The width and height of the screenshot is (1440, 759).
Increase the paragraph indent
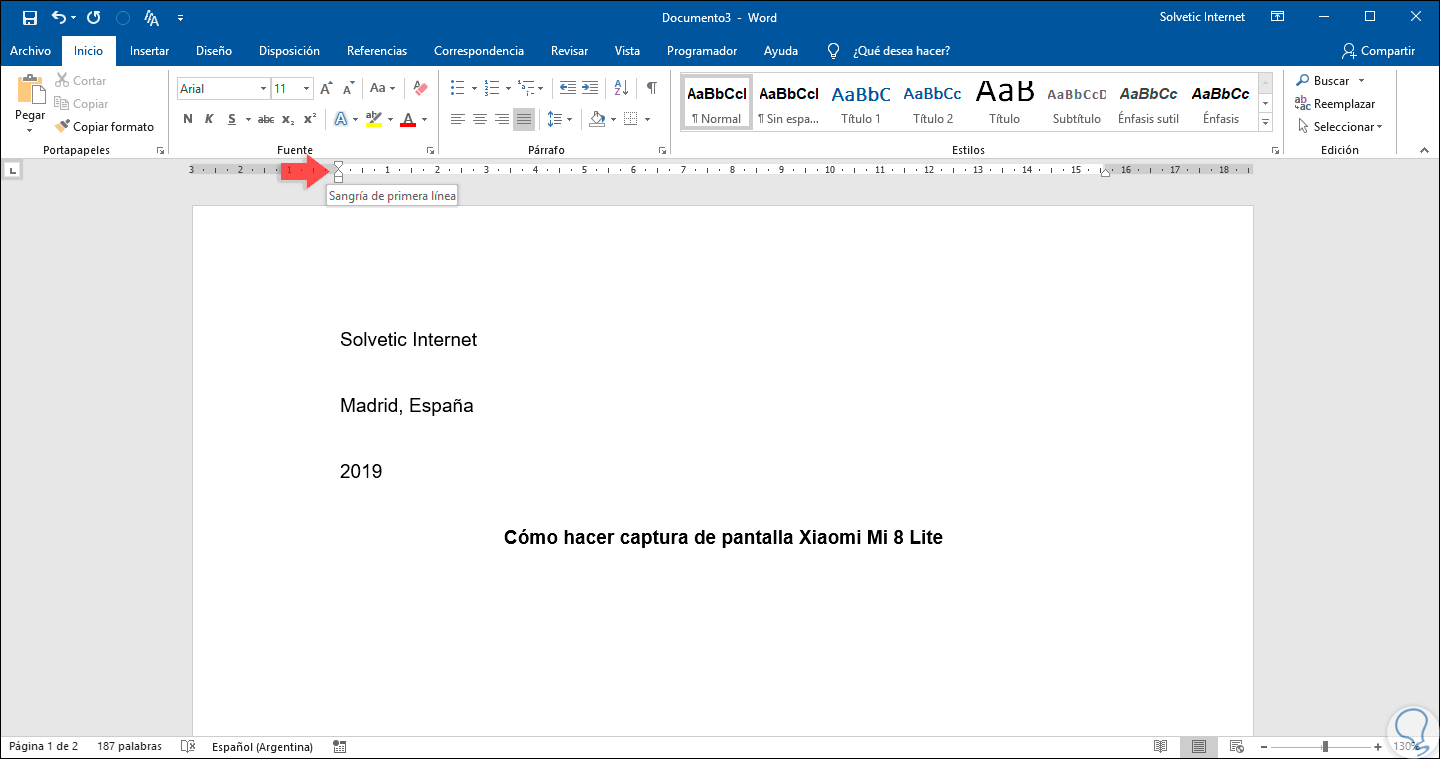[590, 88]
